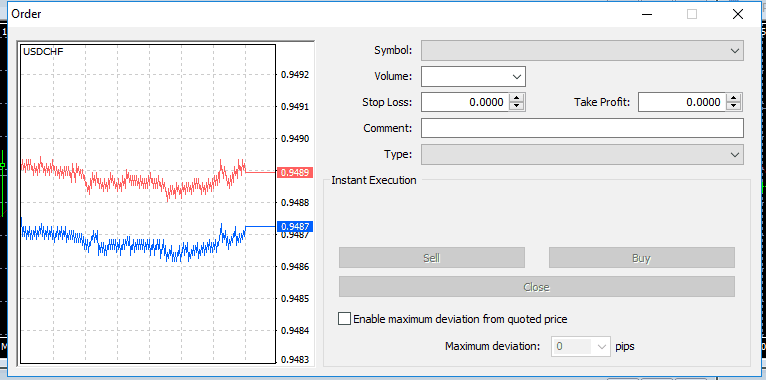Click the 0.9483 price axis label
The image size is (766, 380).
(296, 360)
